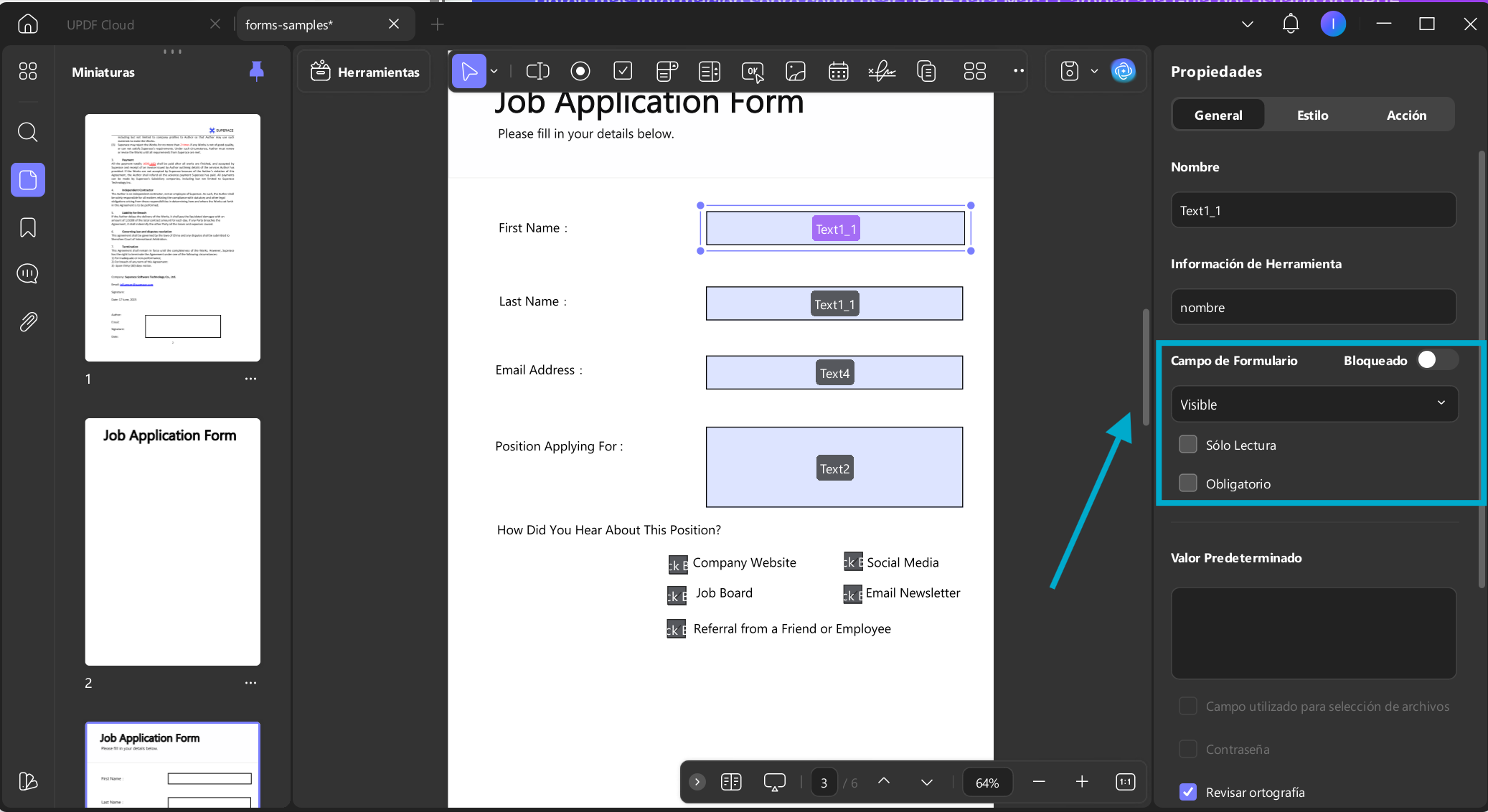Choose the date field tool icon
Viewport: 1488px width, 812px height.
tap(839, 71)
